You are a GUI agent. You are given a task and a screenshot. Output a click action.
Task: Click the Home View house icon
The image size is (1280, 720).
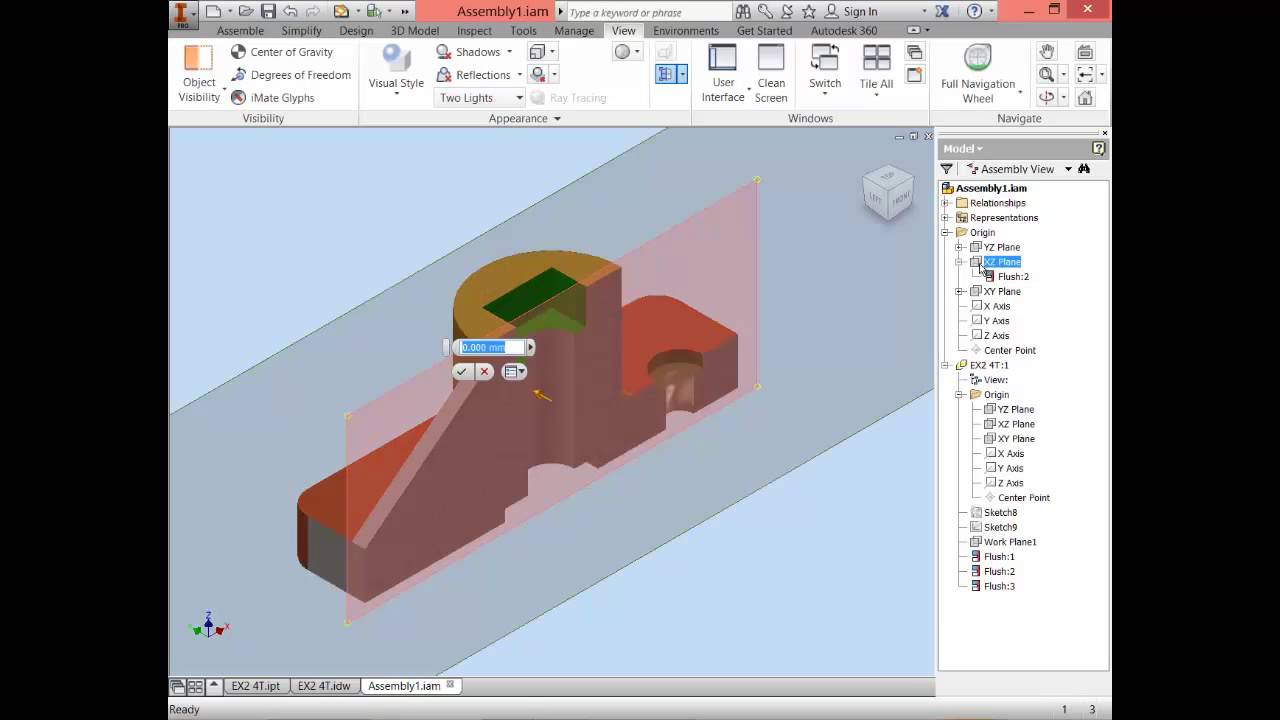click(1085, 97)
